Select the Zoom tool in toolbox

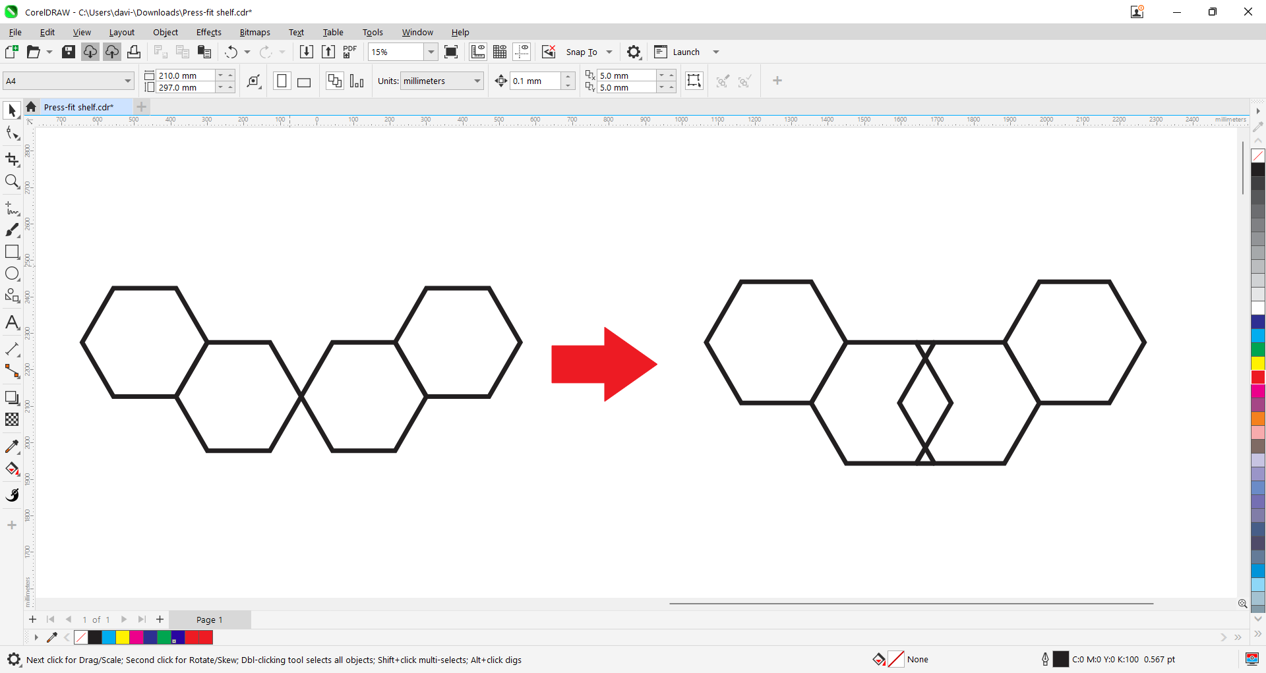click(x=12, y=181)
